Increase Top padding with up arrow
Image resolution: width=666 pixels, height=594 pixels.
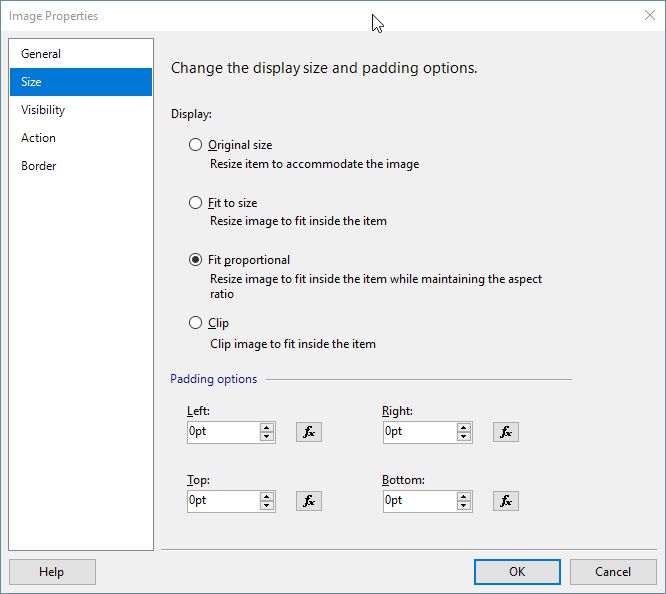coord(267,496)
